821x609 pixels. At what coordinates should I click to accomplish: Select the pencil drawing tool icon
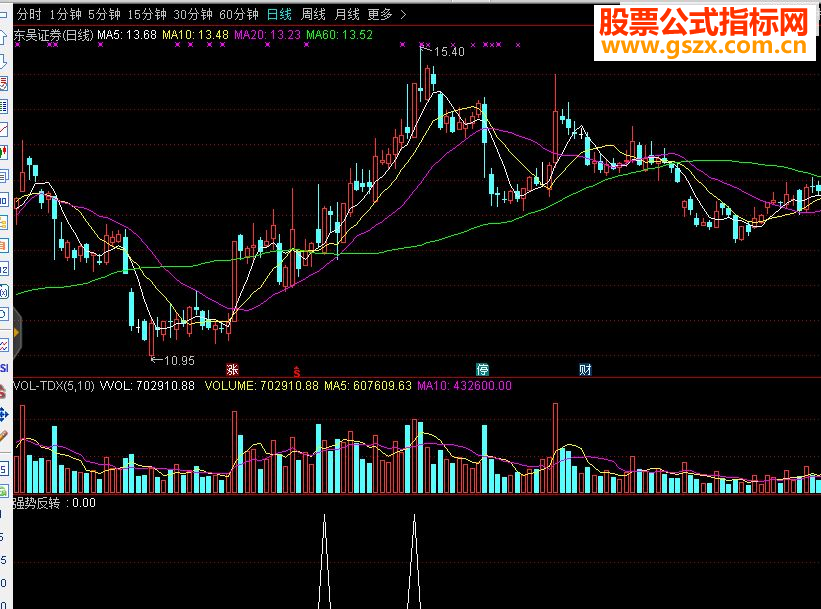click(4, 436)
